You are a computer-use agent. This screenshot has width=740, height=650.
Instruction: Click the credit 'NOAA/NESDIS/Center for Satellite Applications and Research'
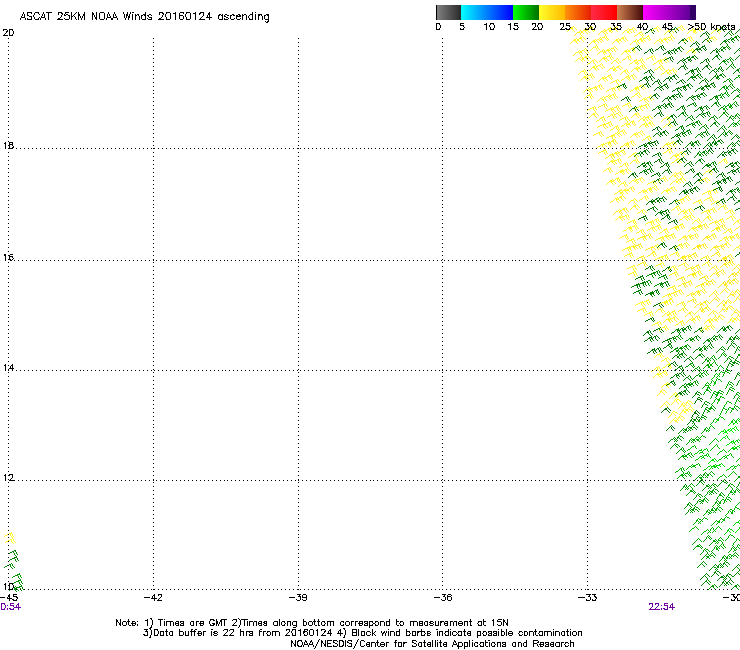click(432, 644)
